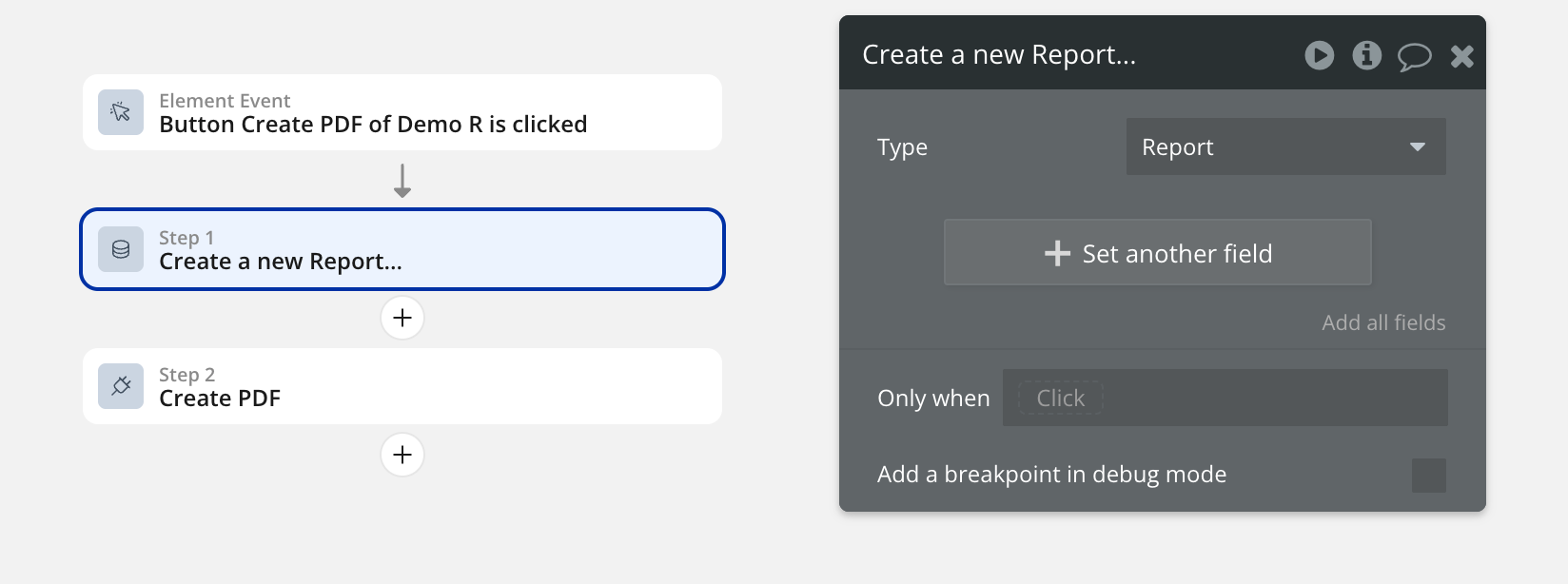
Task: Enable the debug mode breakpoint checkbox
Action: (x=1428, y=476)
